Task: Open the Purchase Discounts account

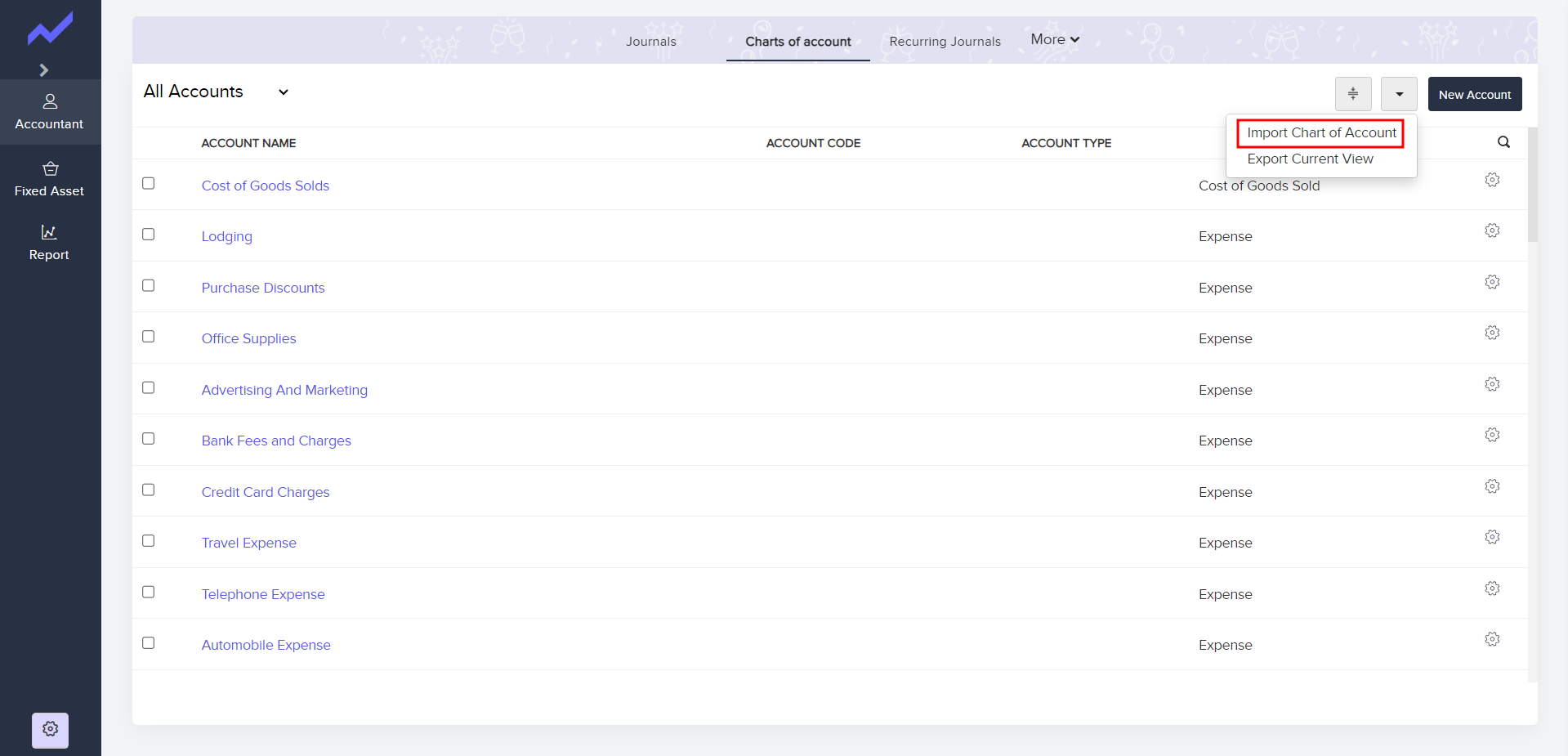Action: click(x=263, y=288)
